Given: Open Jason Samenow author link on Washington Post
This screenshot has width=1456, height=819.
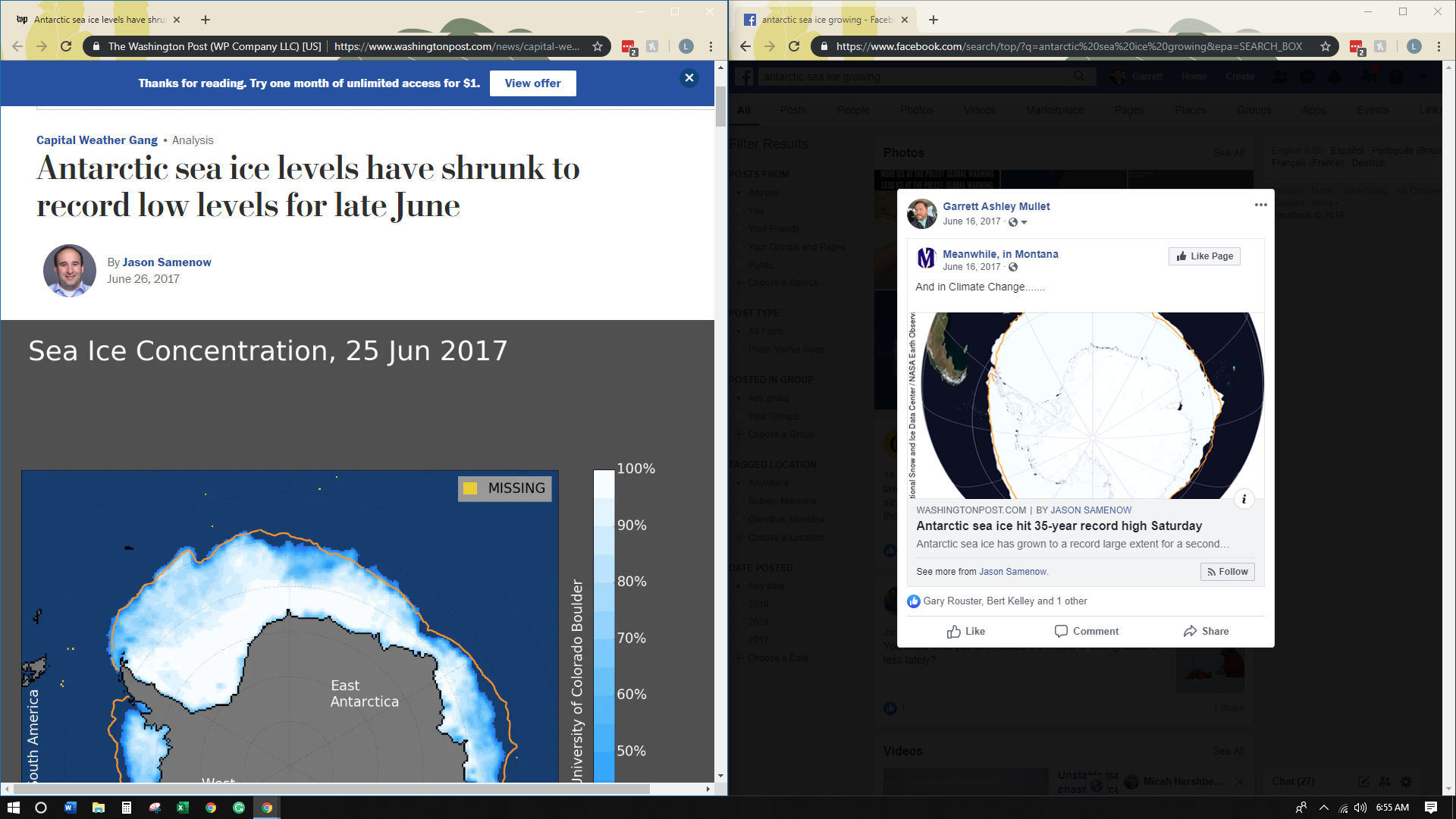Looking at the screenshot, I should click(167, 262).
